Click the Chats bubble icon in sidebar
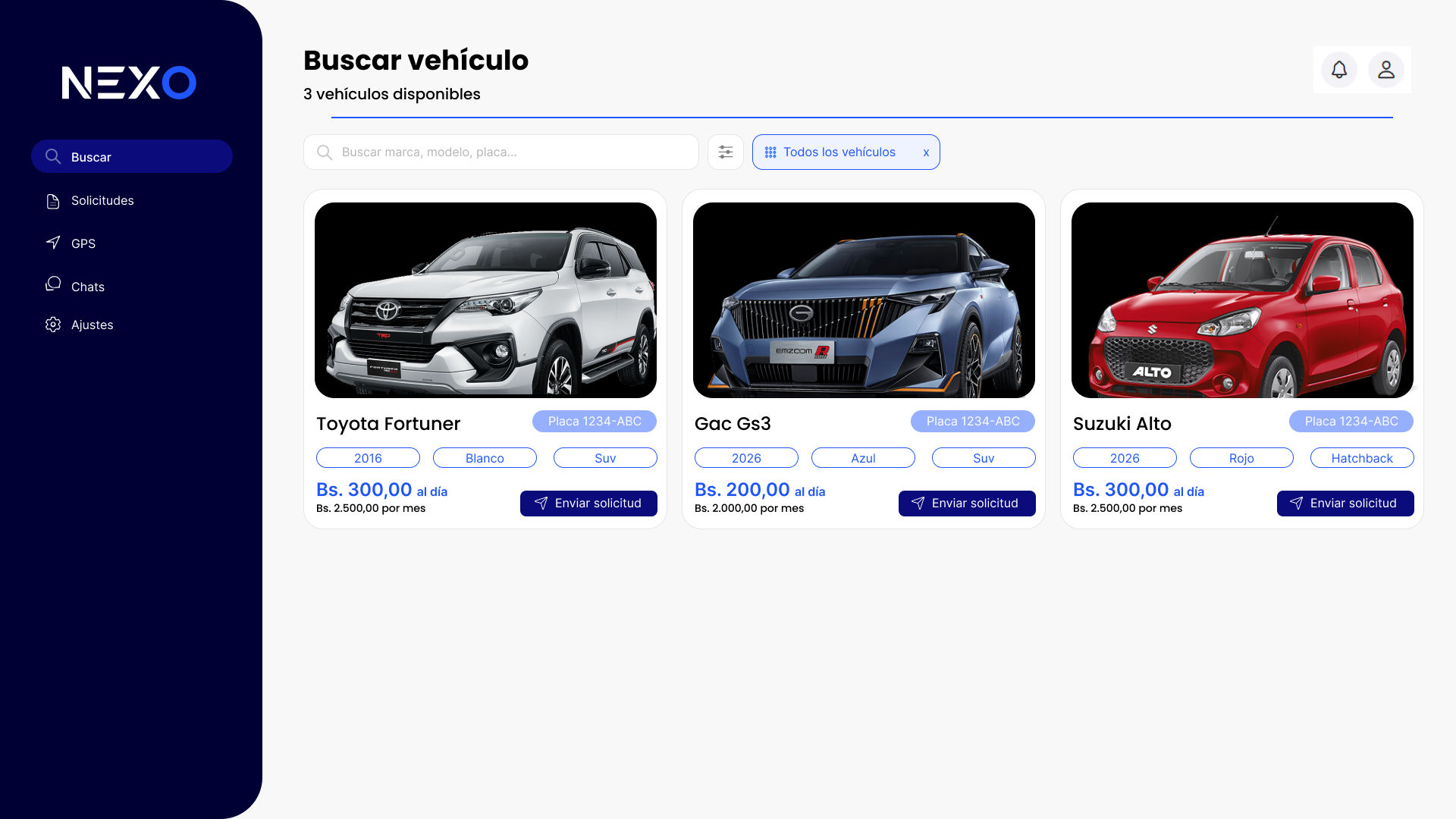 [53, 284]
